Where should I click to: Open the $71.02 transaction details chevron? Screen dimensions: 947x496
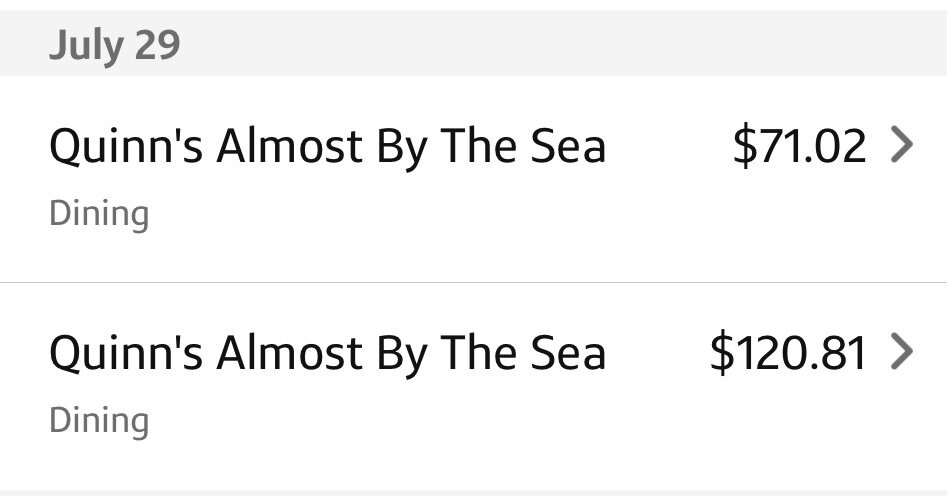click(901, 147)
